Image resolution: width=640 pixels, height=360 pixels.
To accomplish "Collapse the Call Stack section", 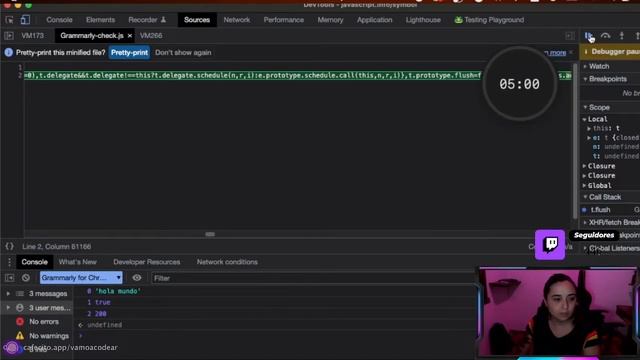I will click(x=604, y=197).
